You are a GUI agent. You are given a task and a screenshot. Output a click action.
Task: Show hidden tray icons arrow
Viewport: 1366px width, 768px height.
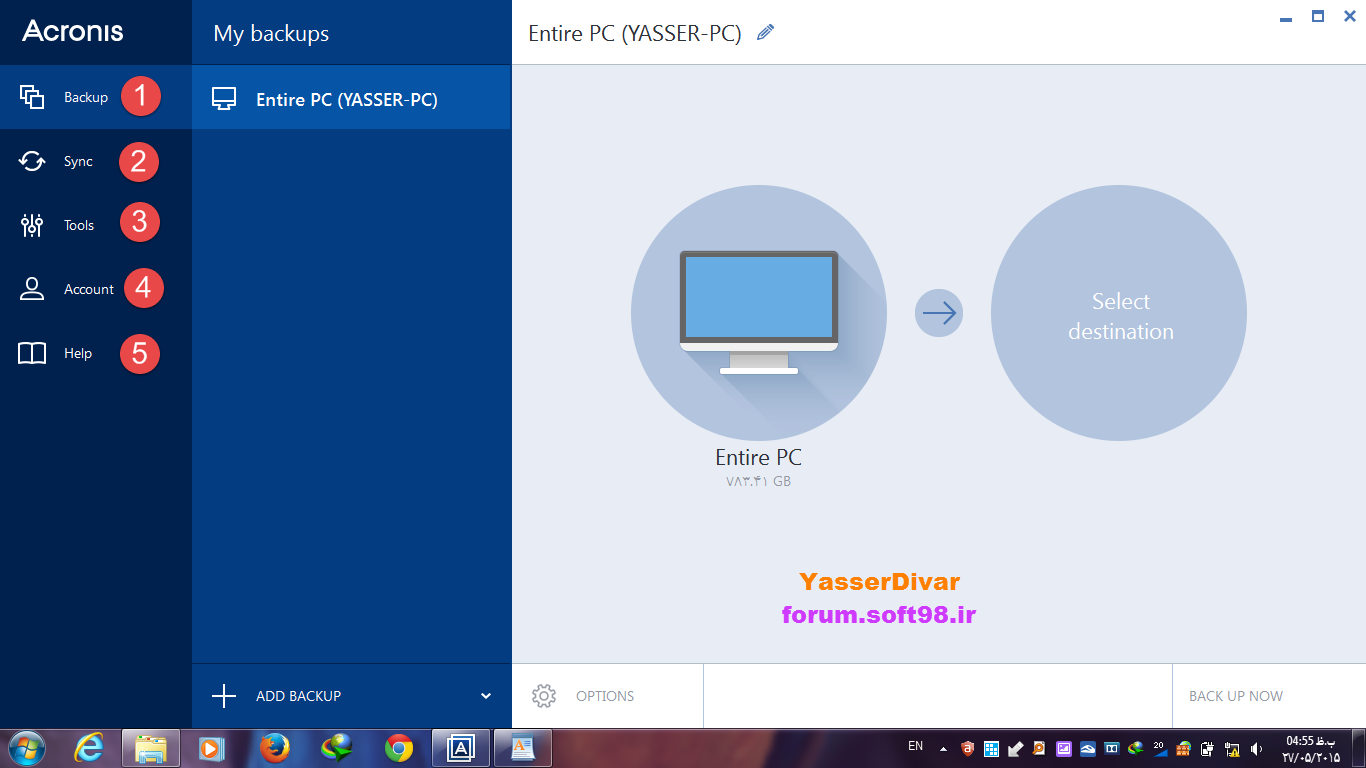point(943,748)
